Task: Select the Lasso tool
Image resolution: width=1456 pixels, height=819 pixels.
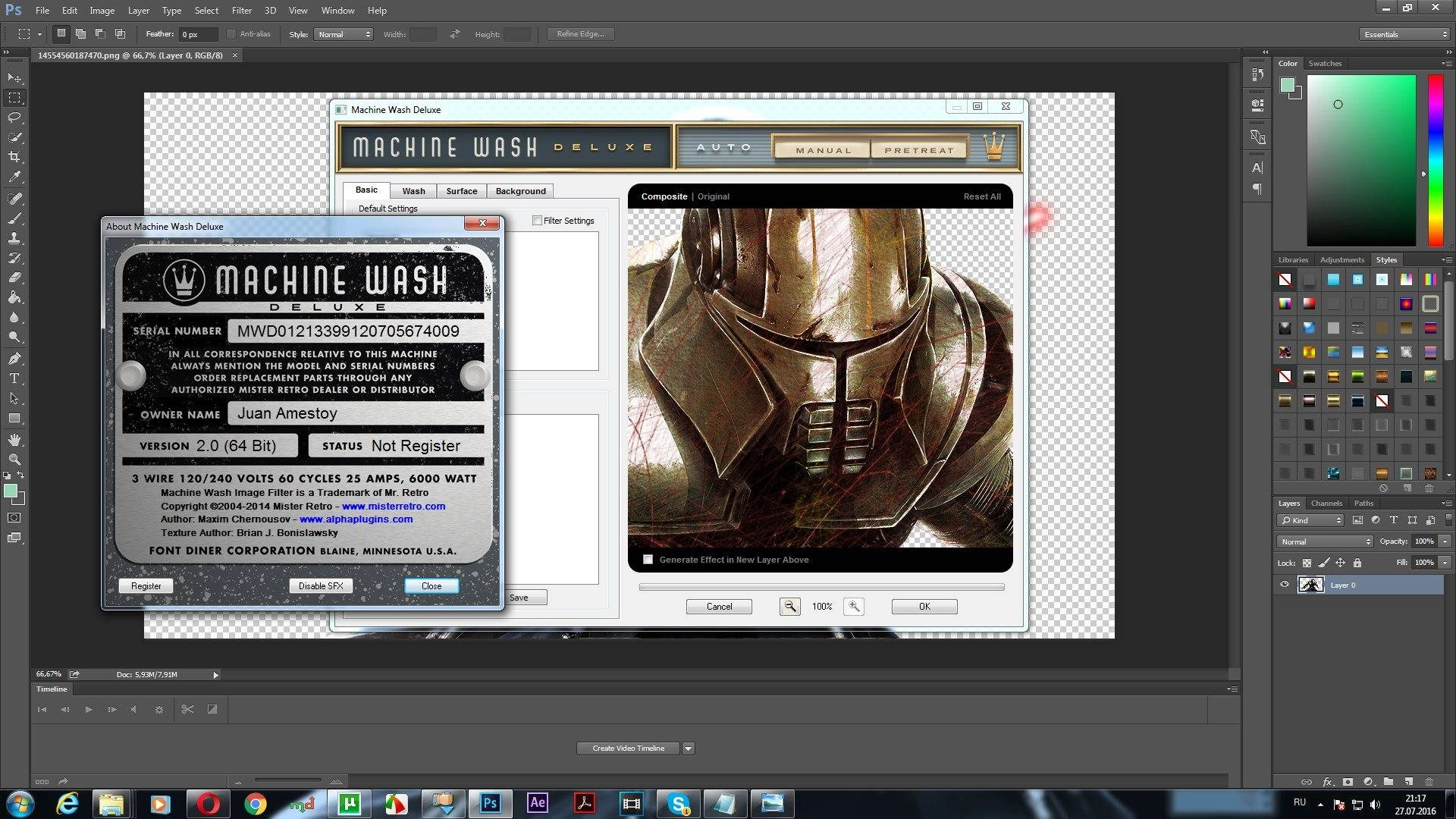Action: pos(14,118)
